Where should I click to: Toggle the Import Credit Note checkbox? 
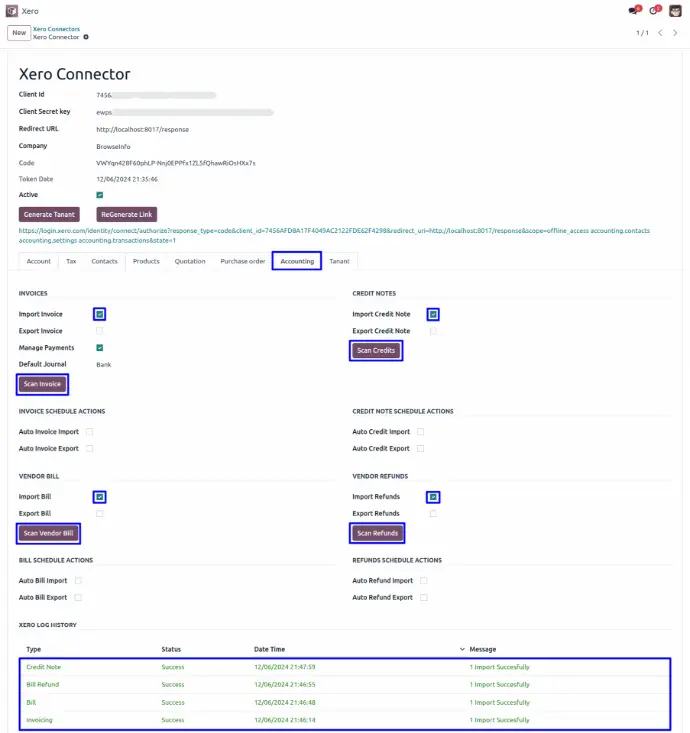coord(433,314)
